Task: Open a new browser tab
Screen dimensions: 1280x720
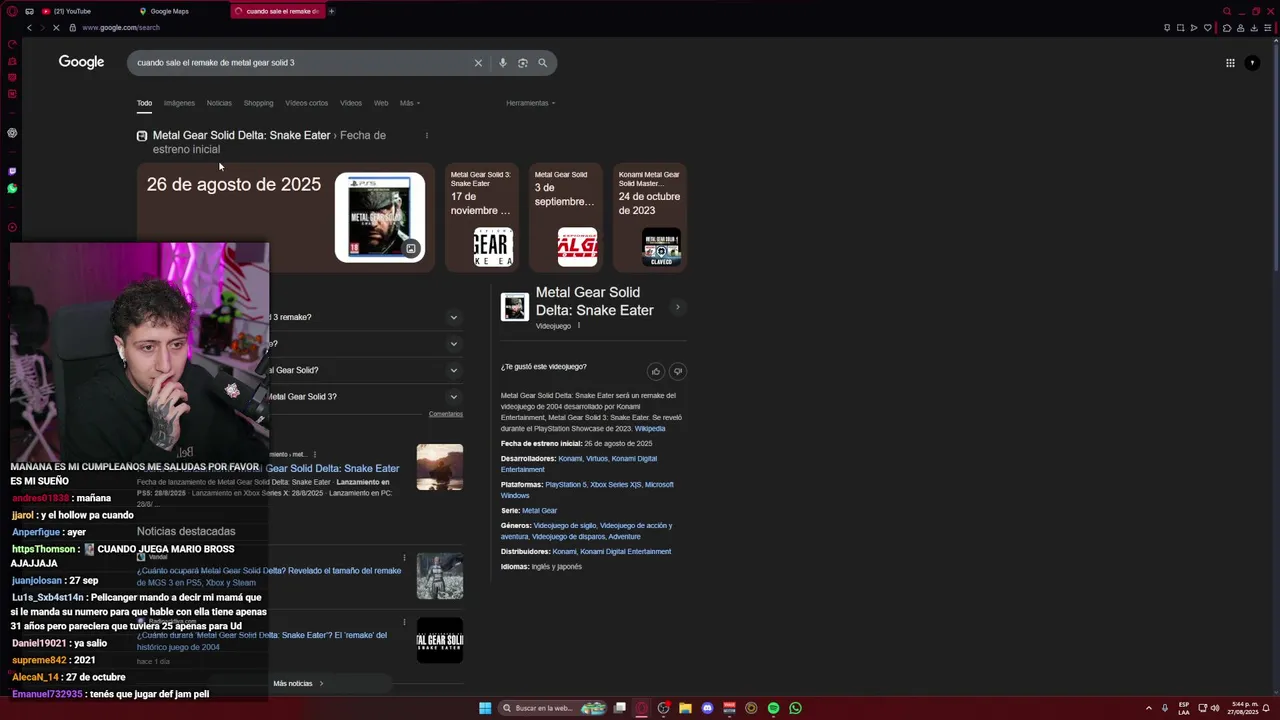Action: 331,11
